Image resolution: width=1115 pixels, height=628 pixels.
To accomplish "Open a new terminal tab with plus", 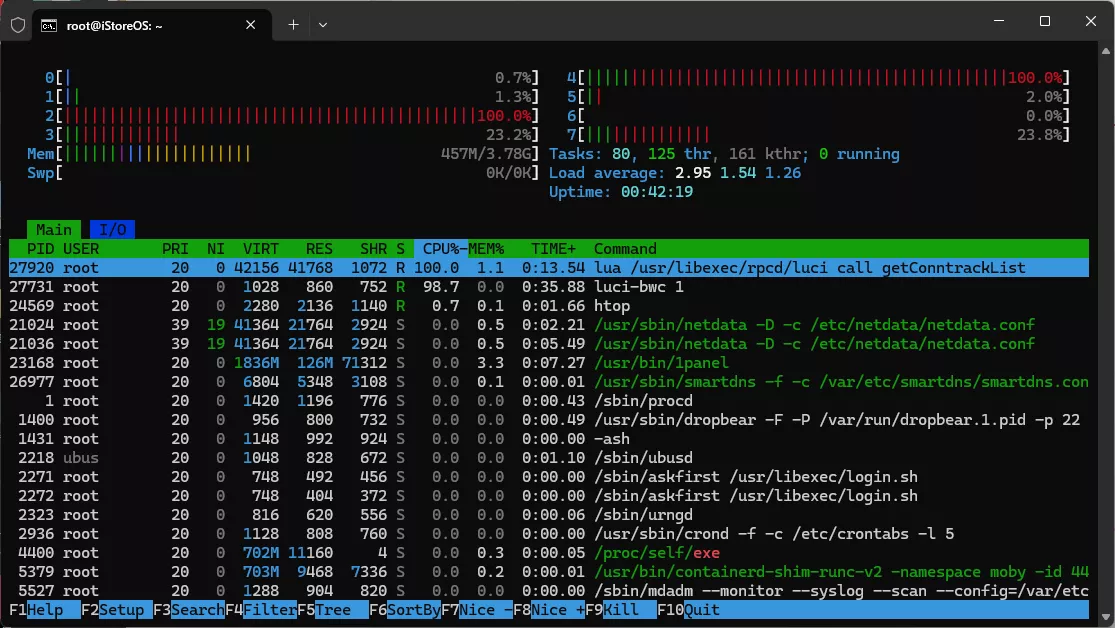I will [293, 25].
